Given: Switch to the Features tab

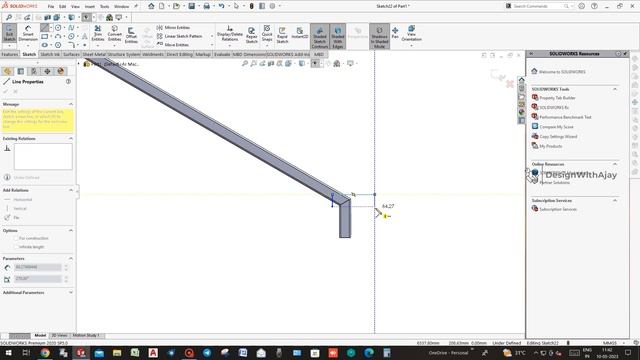Looking at the screenshot, I should coord(10,54).
